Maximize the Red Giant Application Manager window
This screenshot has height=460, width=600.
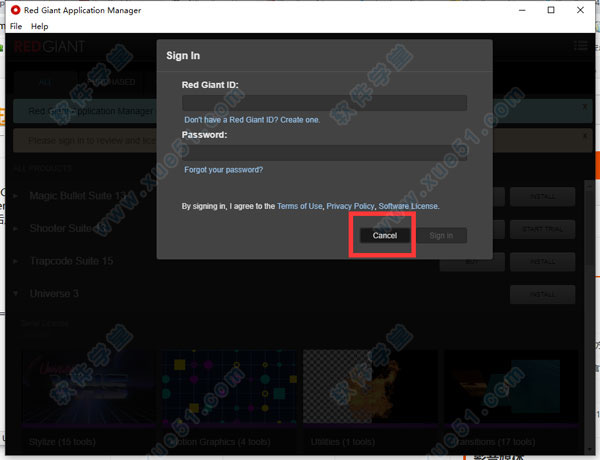551,10
